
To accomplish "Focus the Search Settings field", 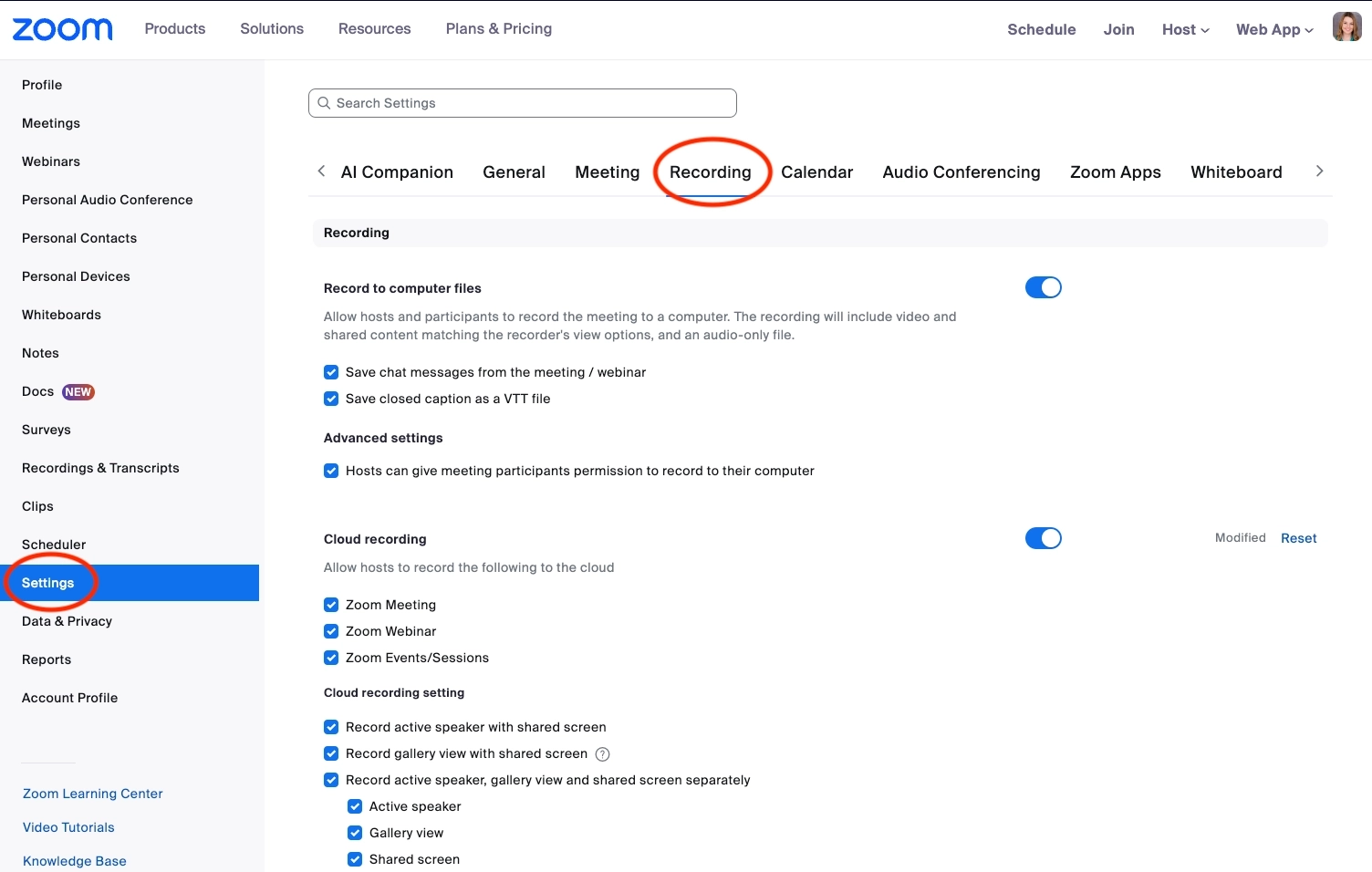I will coord(523,103).
